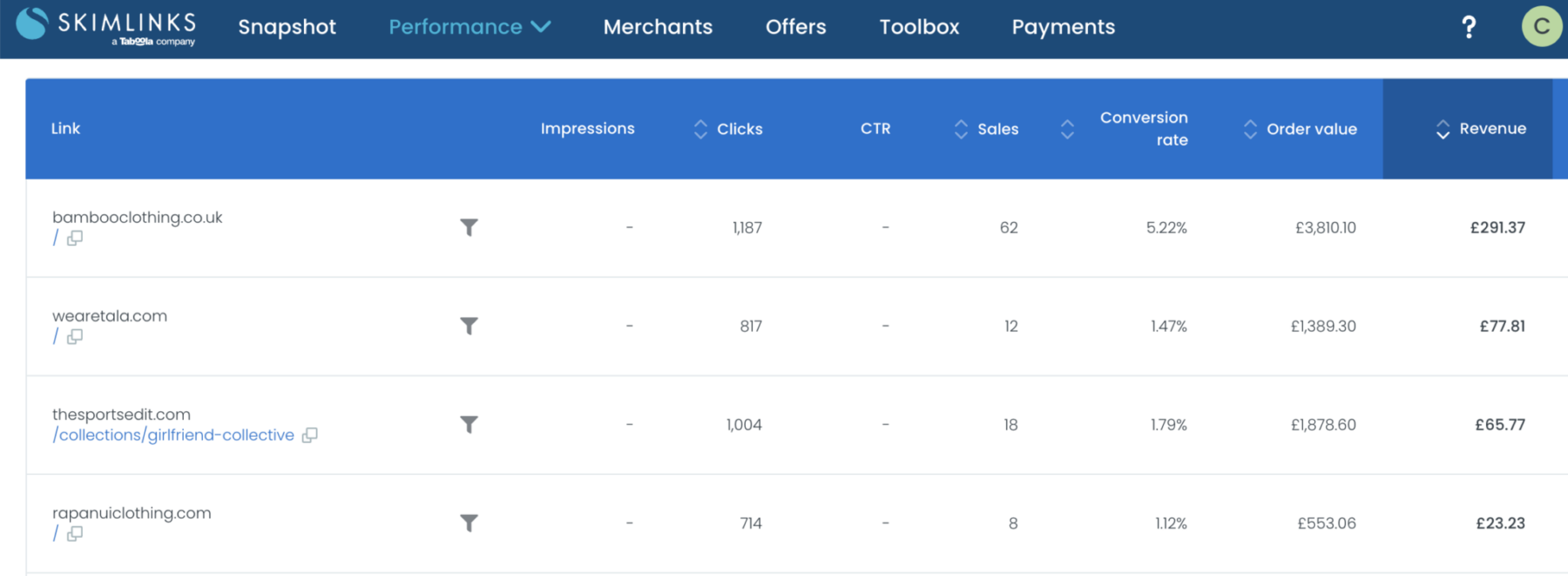The image size is (1568, 576).
Task: Open the help question mark icon
Action: tap(1469, 27)
